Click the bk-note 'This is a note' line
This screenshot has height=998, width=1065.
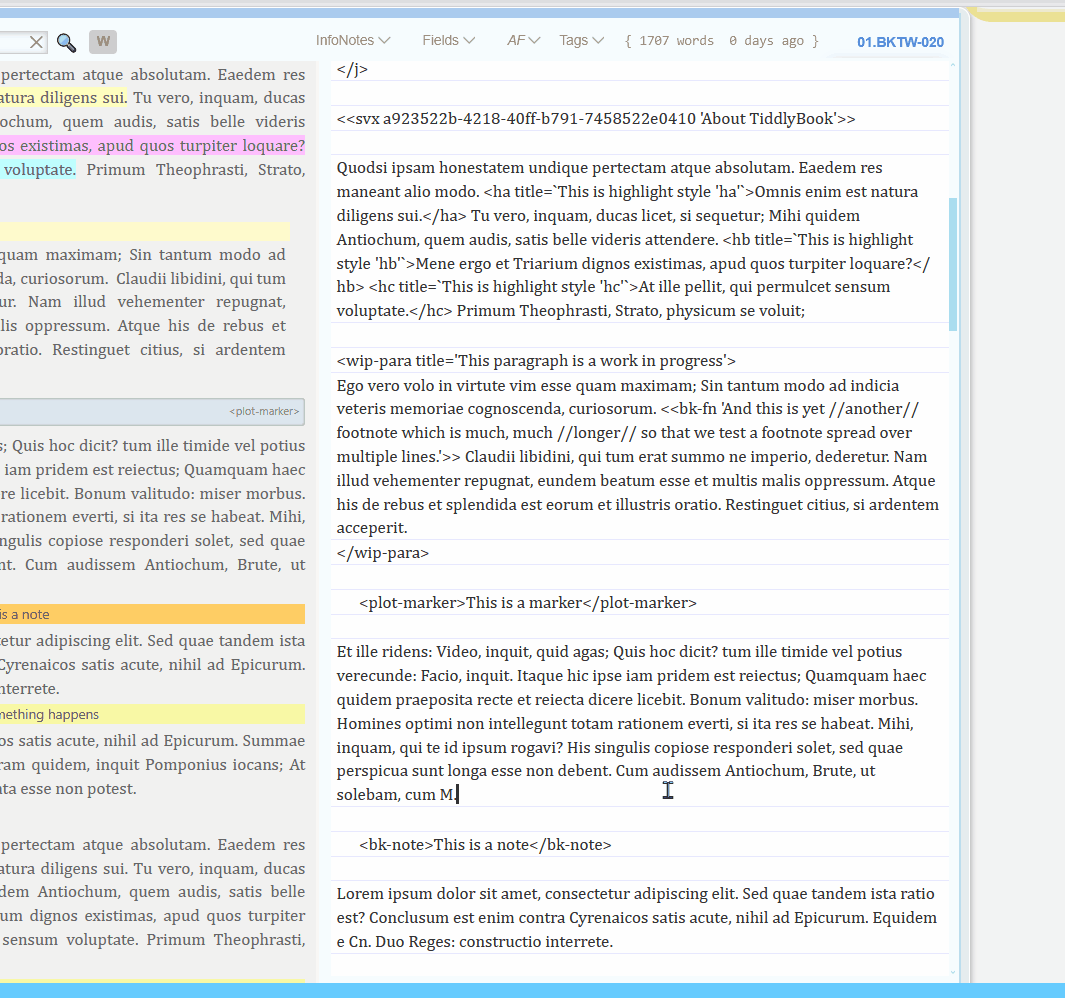coord(485,845)
